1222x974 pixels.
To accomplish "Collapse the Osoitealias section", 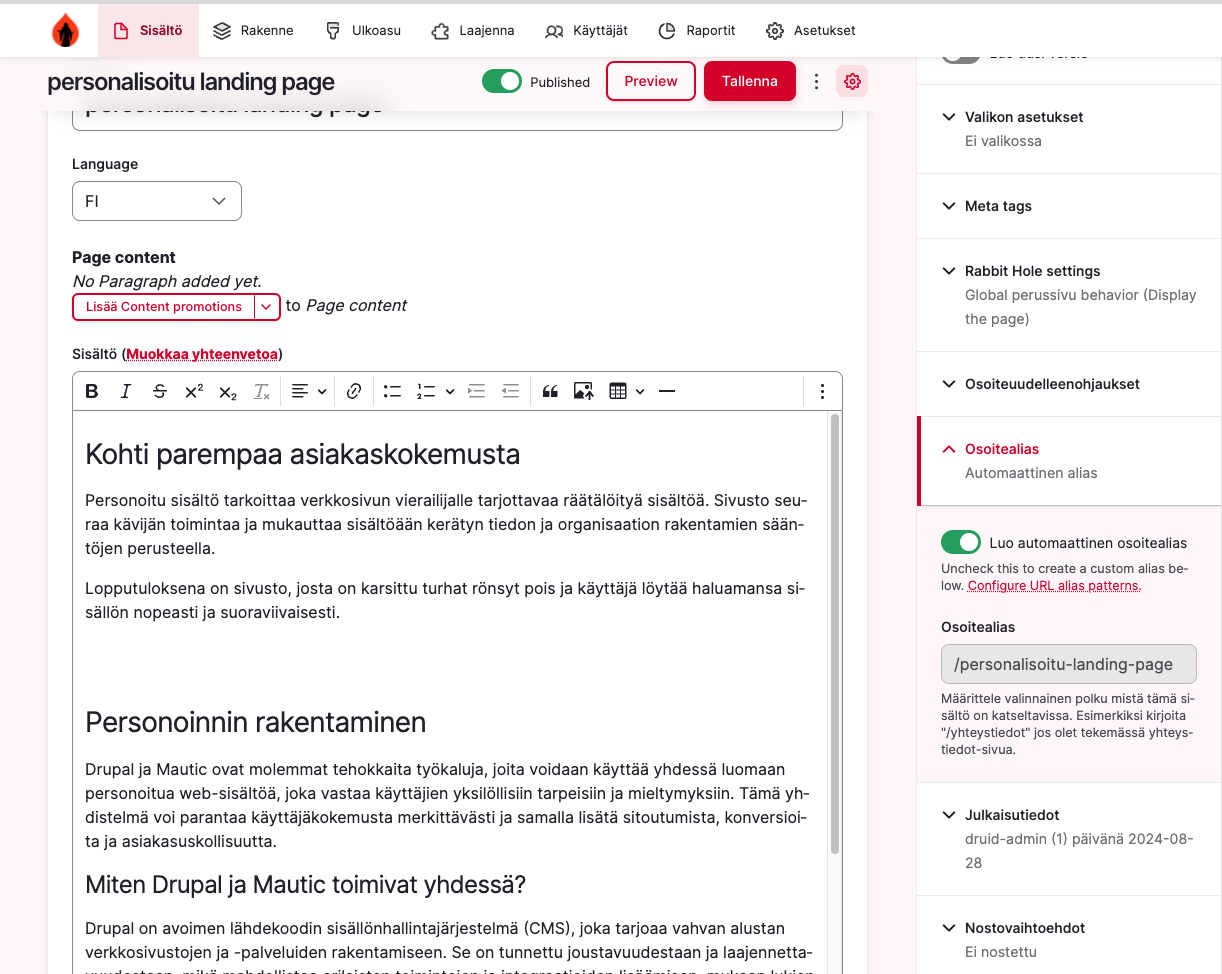I will point(1069,460).
